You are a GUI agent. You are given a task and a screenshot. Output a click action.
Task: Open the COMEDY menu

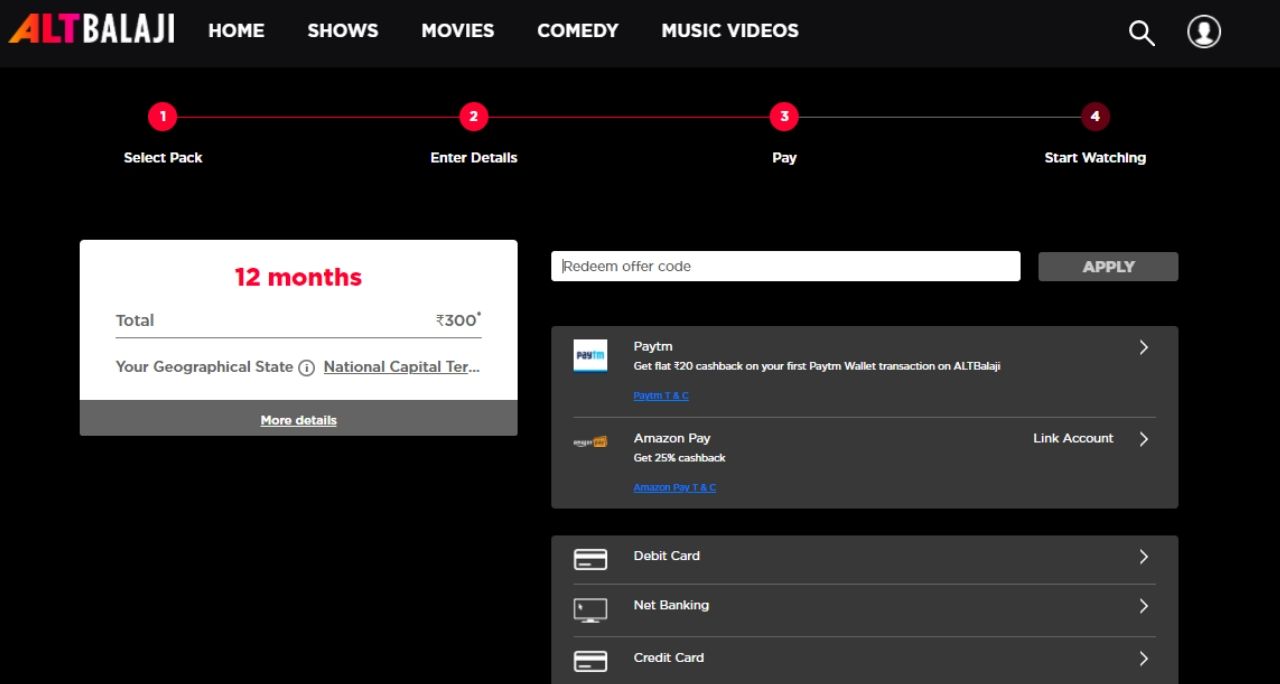pos(578,31)
